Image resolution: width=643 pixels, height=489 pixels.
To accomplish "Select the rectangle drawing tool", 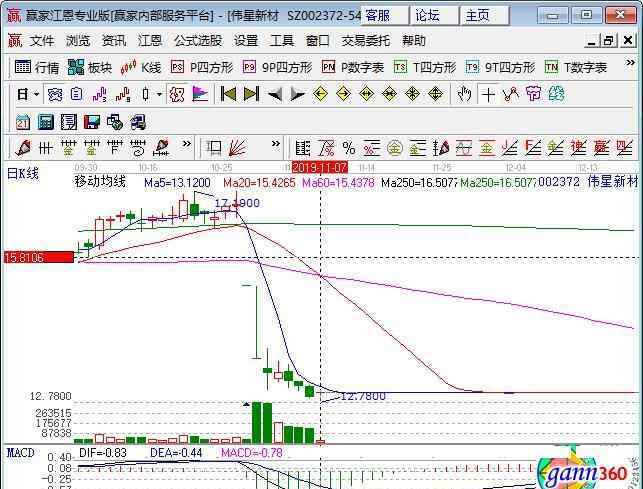I will point(214,148).
